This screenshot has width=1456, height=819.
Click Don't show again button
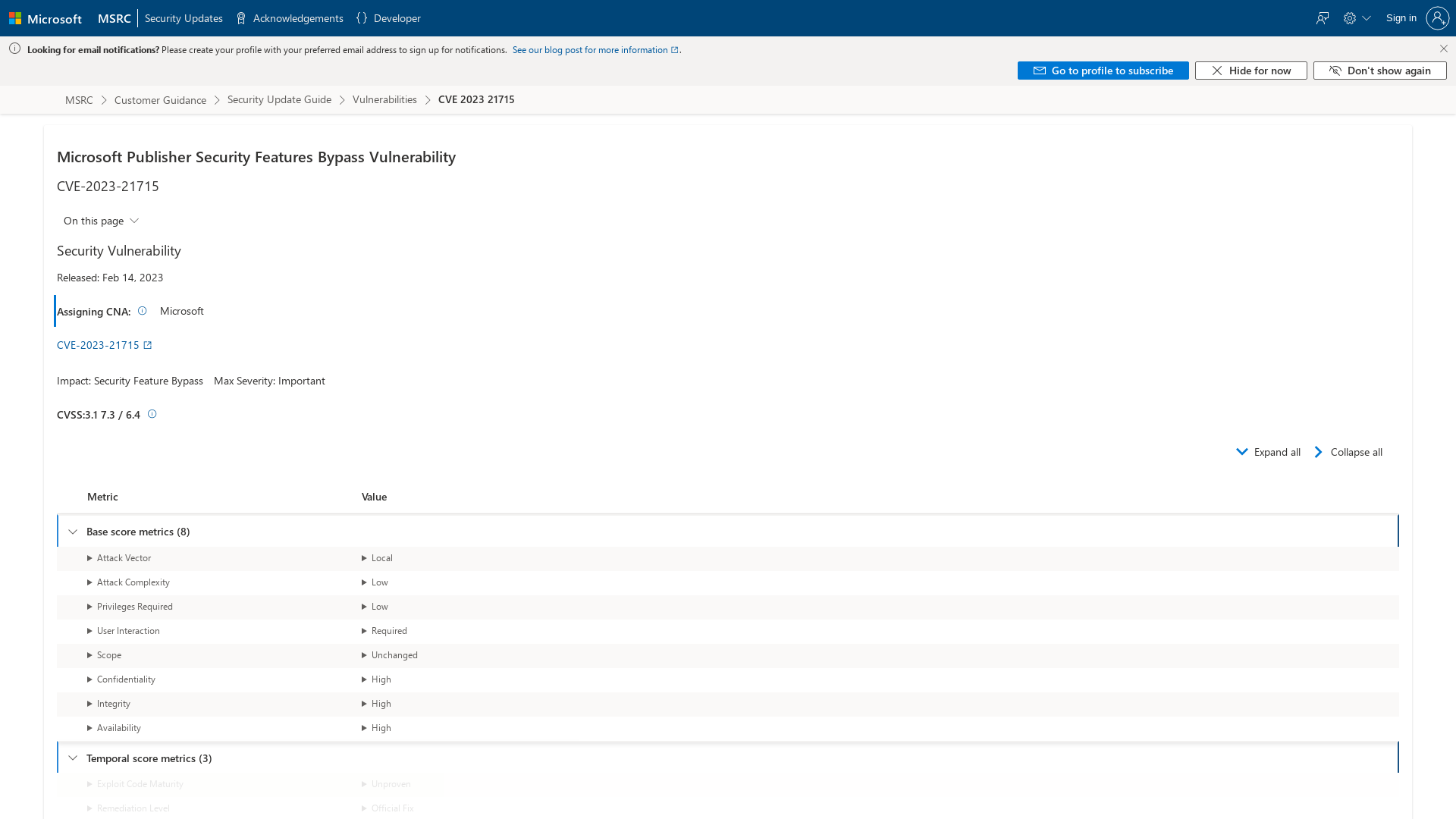tap(1379, 71)
